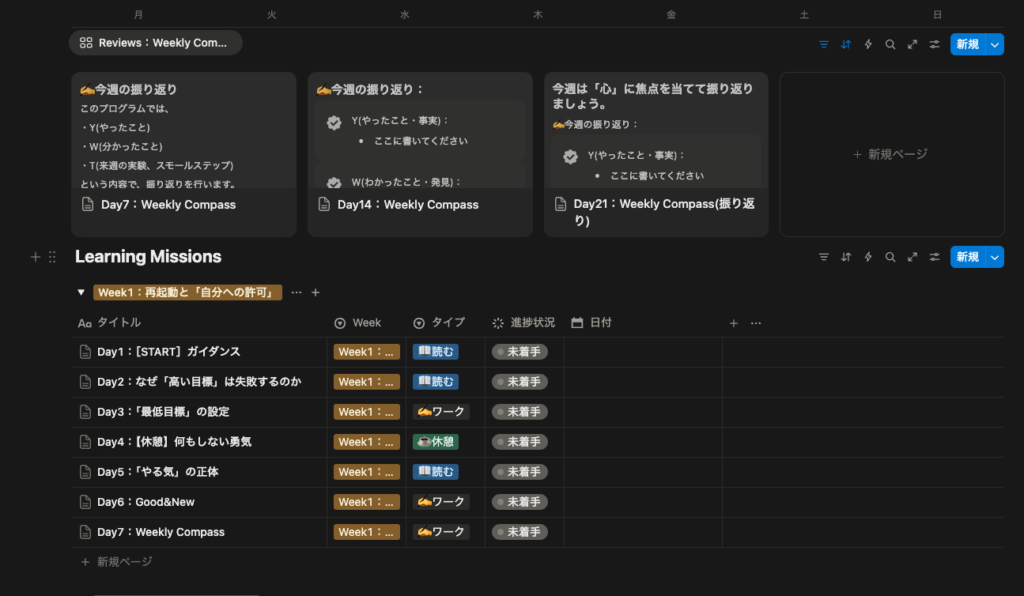The height and width of the screenshot is (596, 1024).
Task: Click the Week property icon in the header
Action: (339, 322)
